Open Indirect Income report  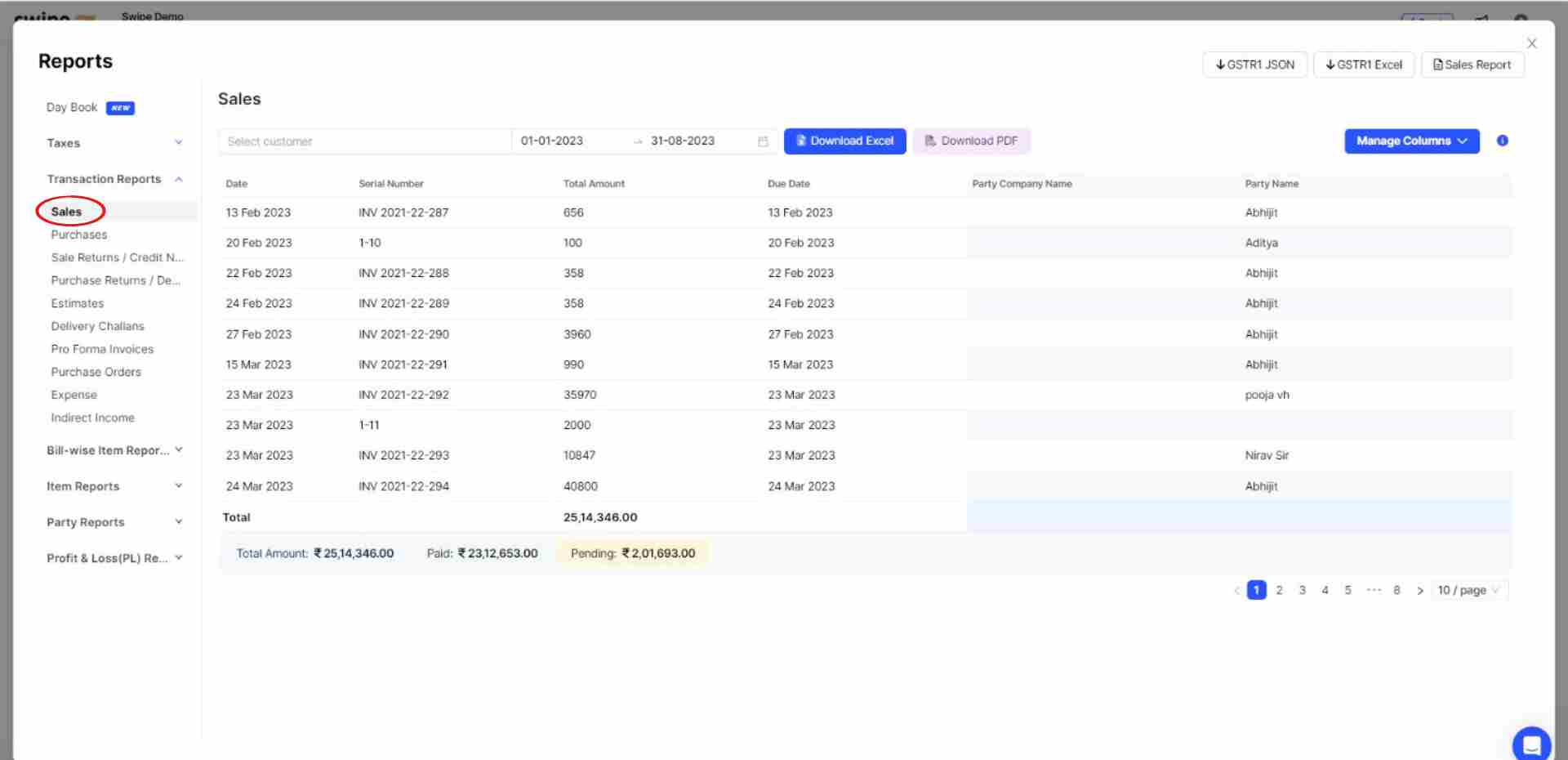coord(92,418)
